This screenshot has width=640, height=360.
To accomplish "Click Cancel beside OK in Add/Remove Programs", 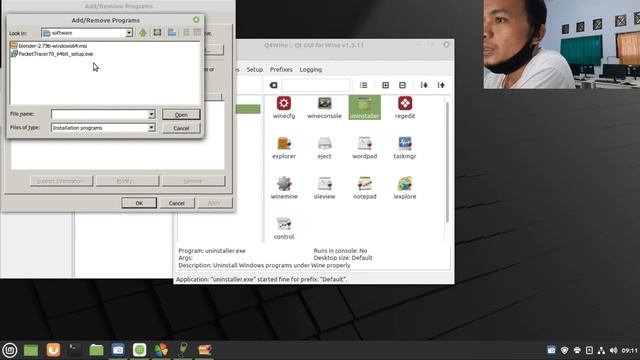I will coord(176,203).
